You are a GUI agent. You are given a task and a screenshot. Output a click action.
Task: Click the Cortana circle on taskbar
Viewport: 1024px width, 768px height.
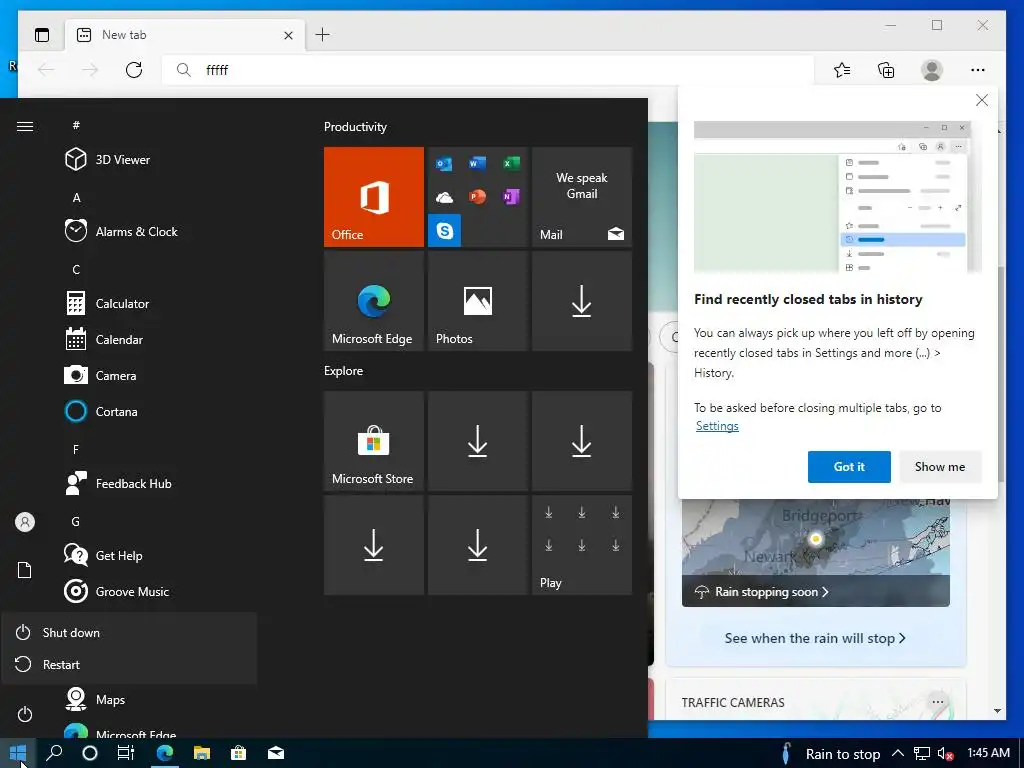[90, 753]
